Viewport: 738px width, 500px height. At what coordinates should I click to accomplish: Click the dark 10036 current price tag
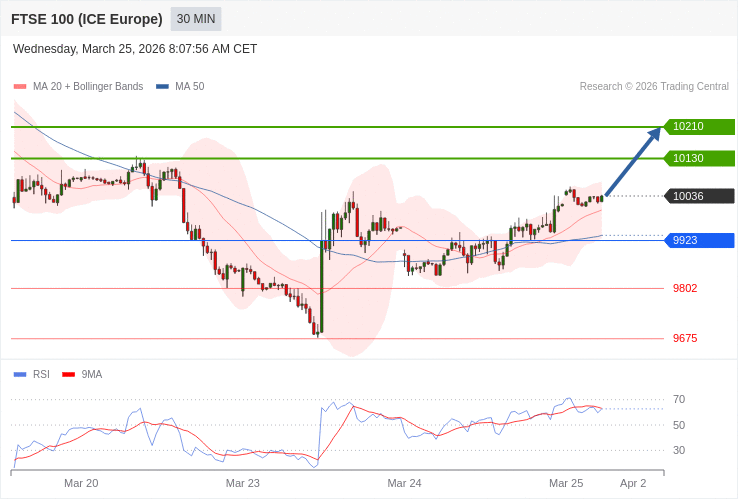pos(699,196)
